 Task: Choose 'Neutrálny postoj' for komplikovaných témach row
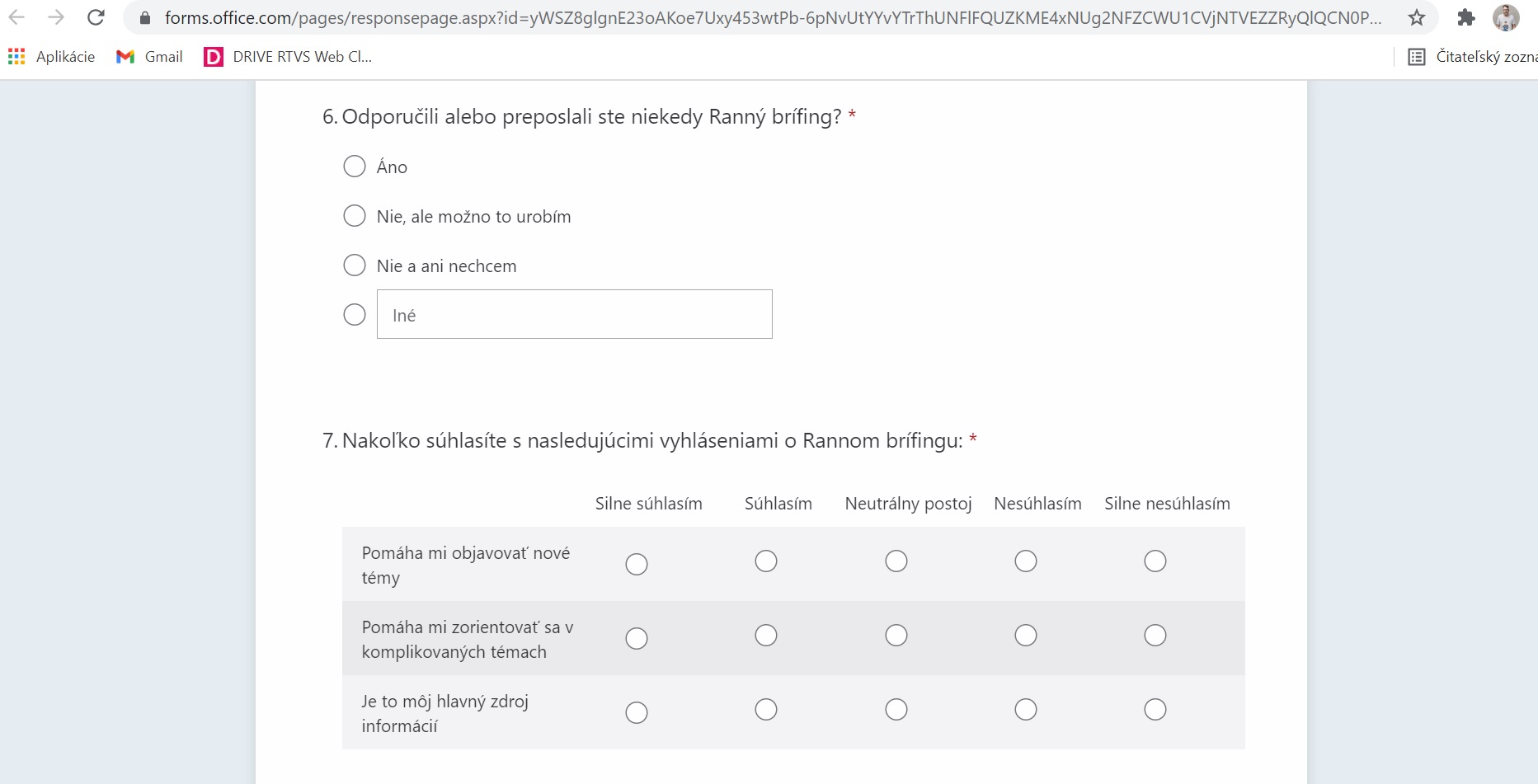pyautogui.click(x=896, y=636)
